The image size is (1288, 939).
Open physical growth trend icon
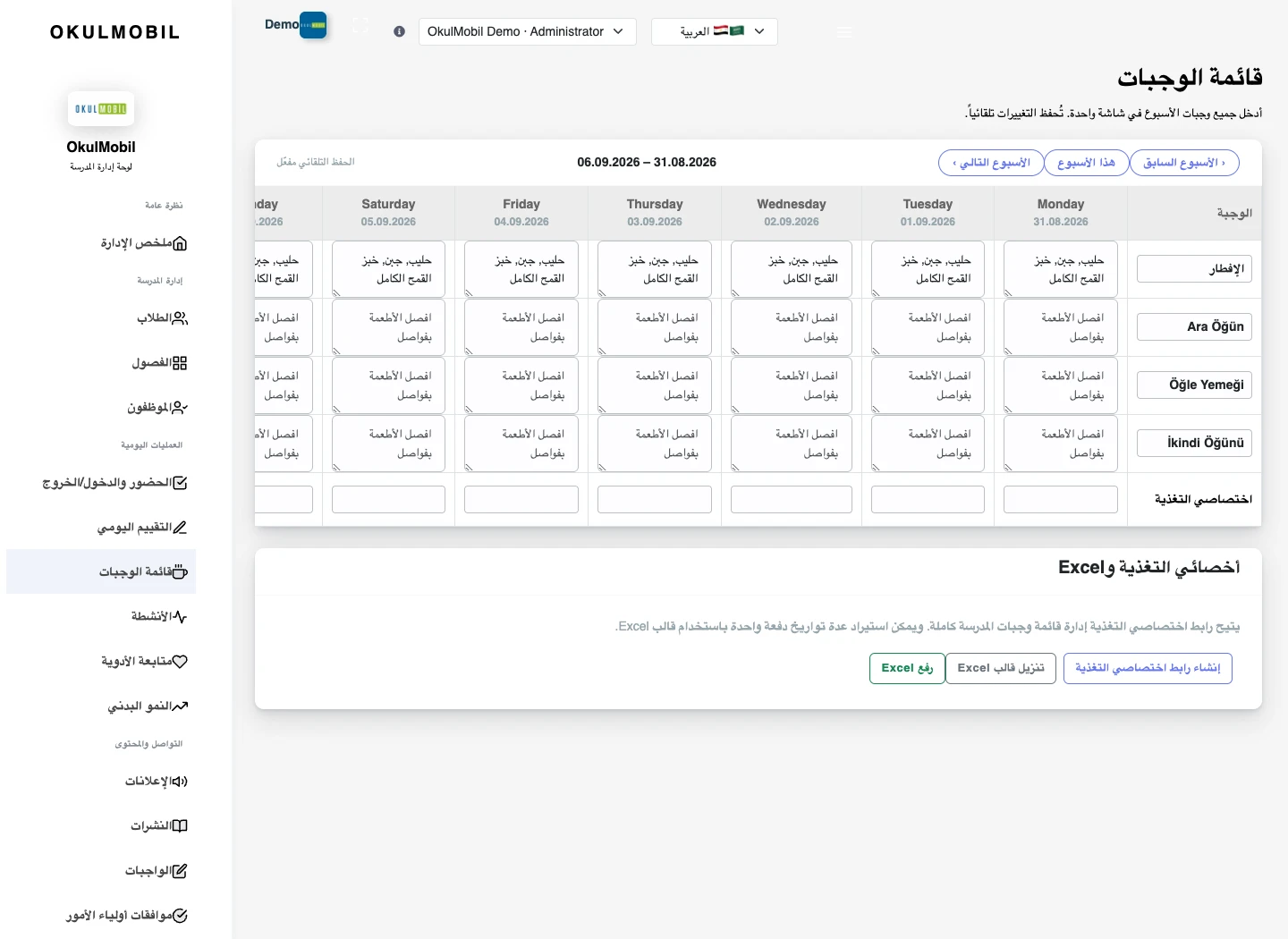180,706
